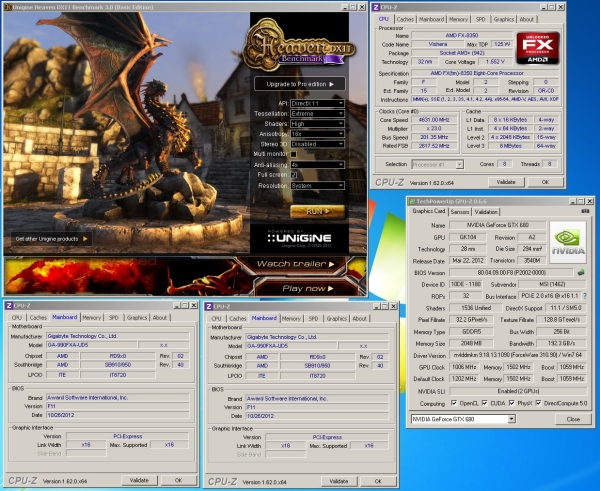Click Validate in top-right CPU-Z

coord(506,182)
